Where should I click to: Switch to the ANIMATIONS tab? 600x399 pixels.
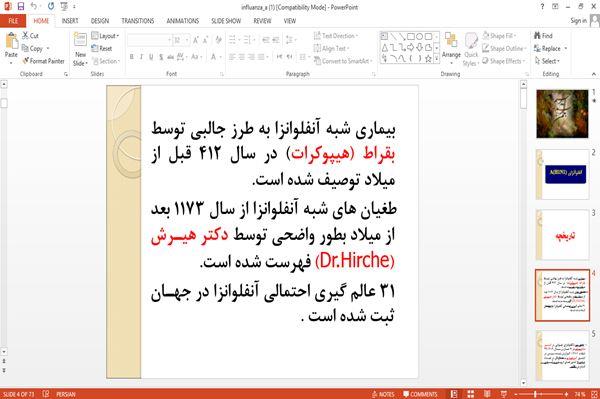tap(183, 21)
